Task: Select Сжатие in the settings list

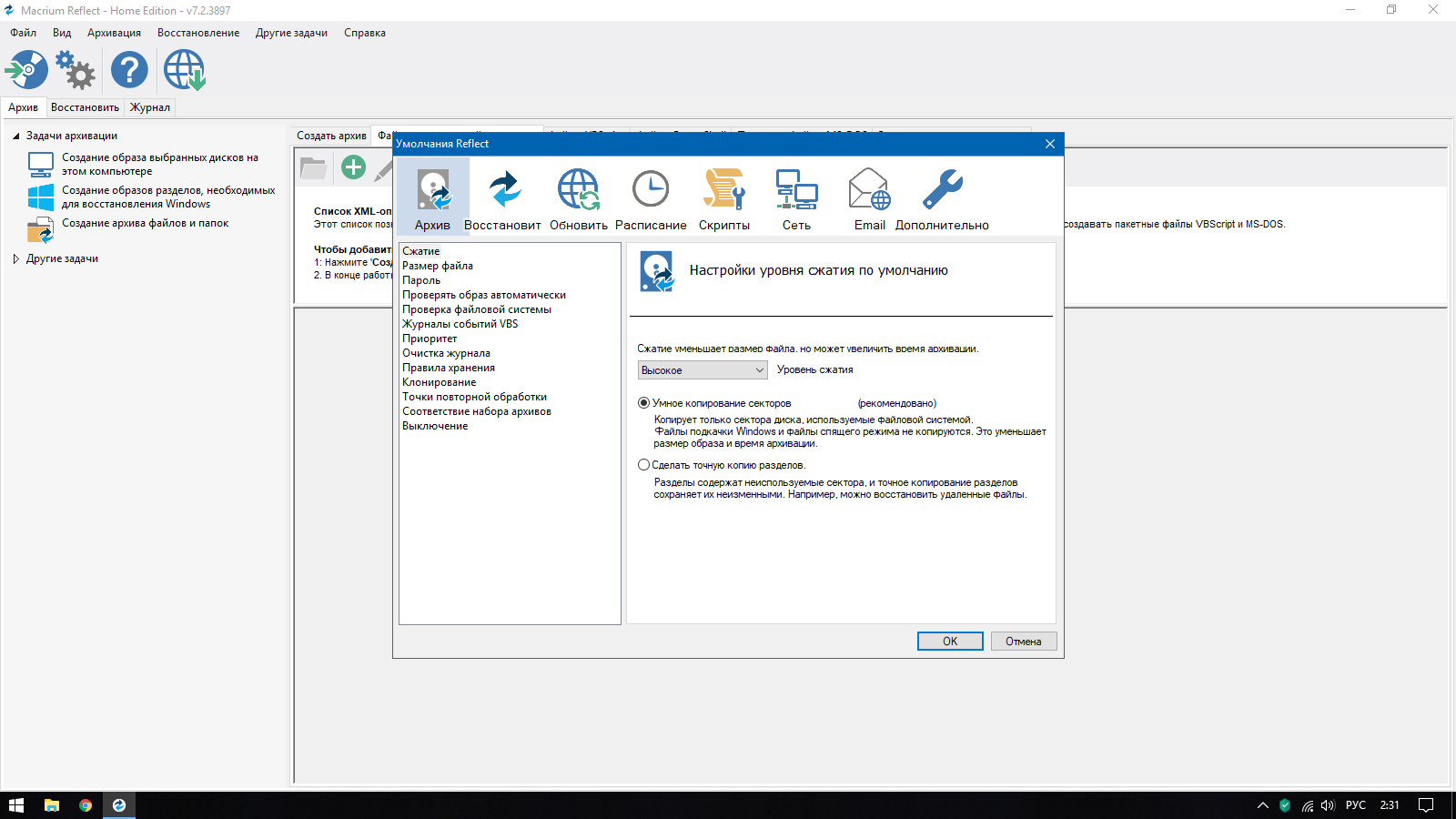Action: tap(421, 251)
